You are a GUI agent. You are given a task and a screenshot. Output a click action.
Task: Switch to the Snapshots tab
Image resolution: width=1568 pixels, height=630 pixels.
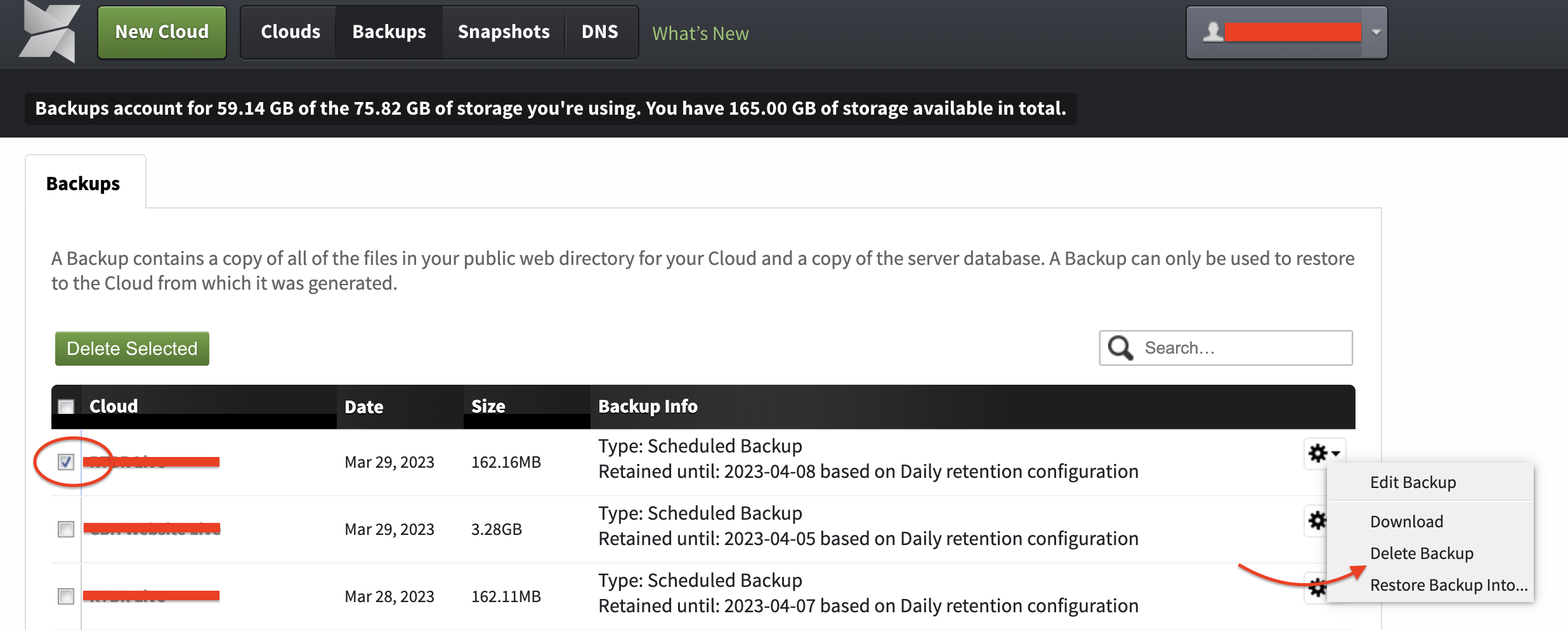tap(502, 31)
